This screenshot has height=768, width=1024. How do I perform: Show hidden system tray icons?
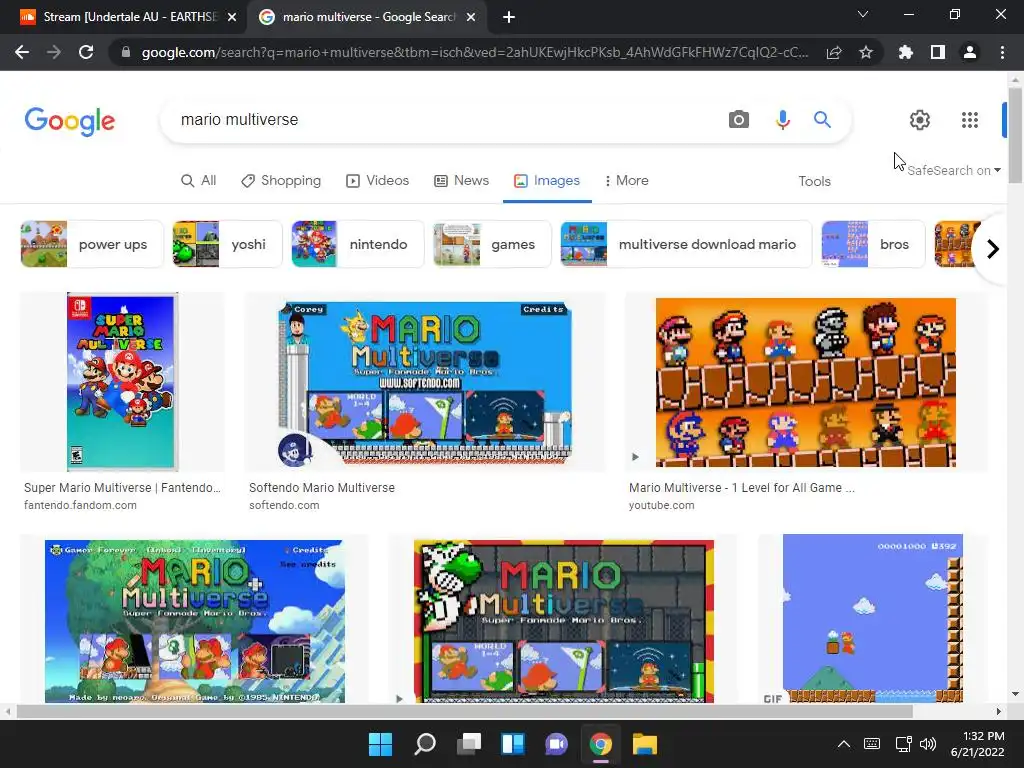click(x=844, y=744)
